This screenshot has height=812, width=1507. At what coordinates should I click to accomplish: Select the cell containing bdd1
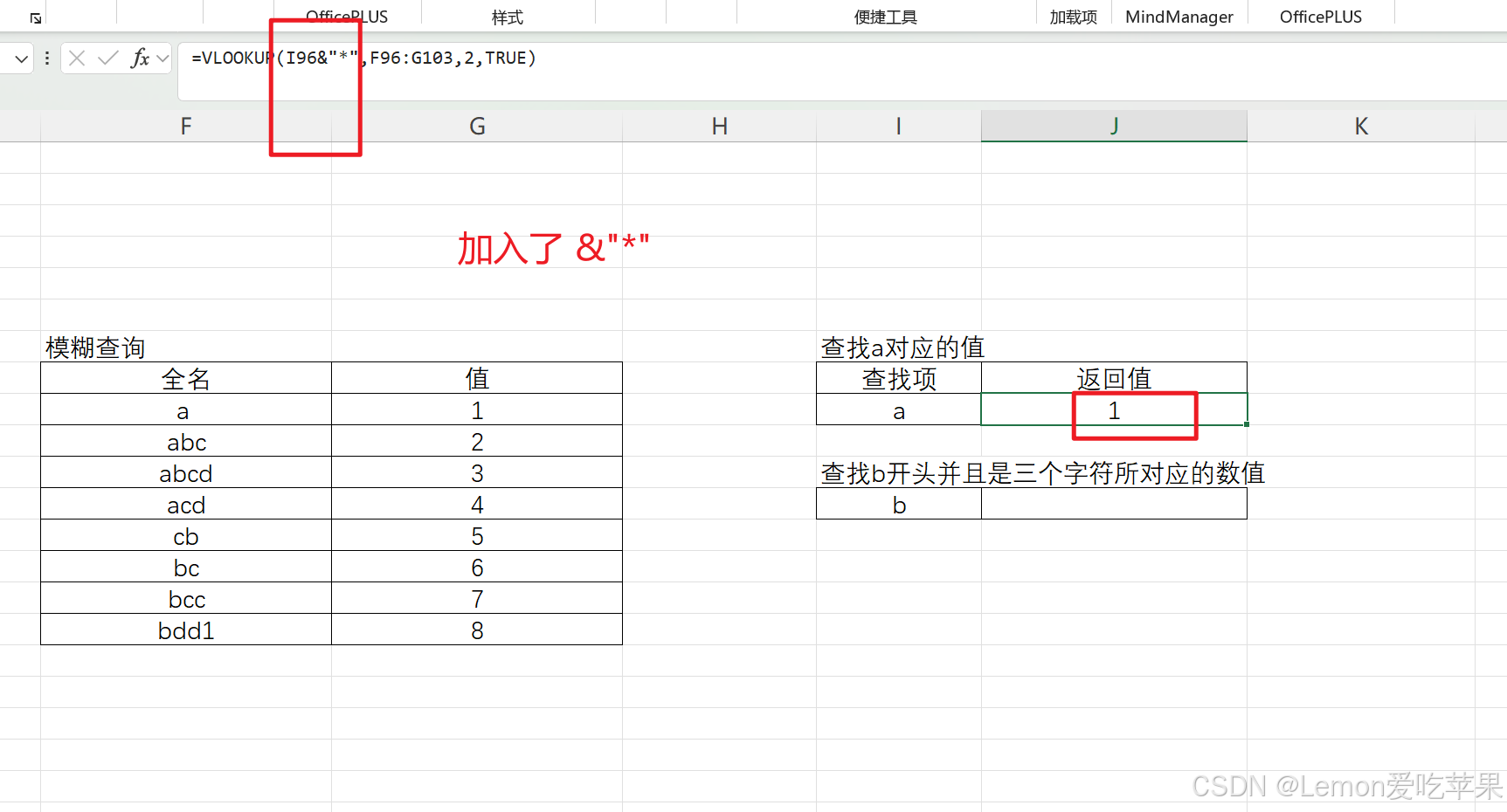click(186, 630)
